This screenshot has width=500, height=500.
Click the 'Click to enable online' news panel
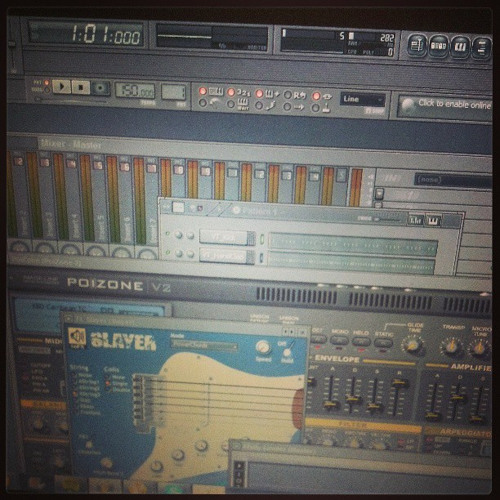pos(445,105)
